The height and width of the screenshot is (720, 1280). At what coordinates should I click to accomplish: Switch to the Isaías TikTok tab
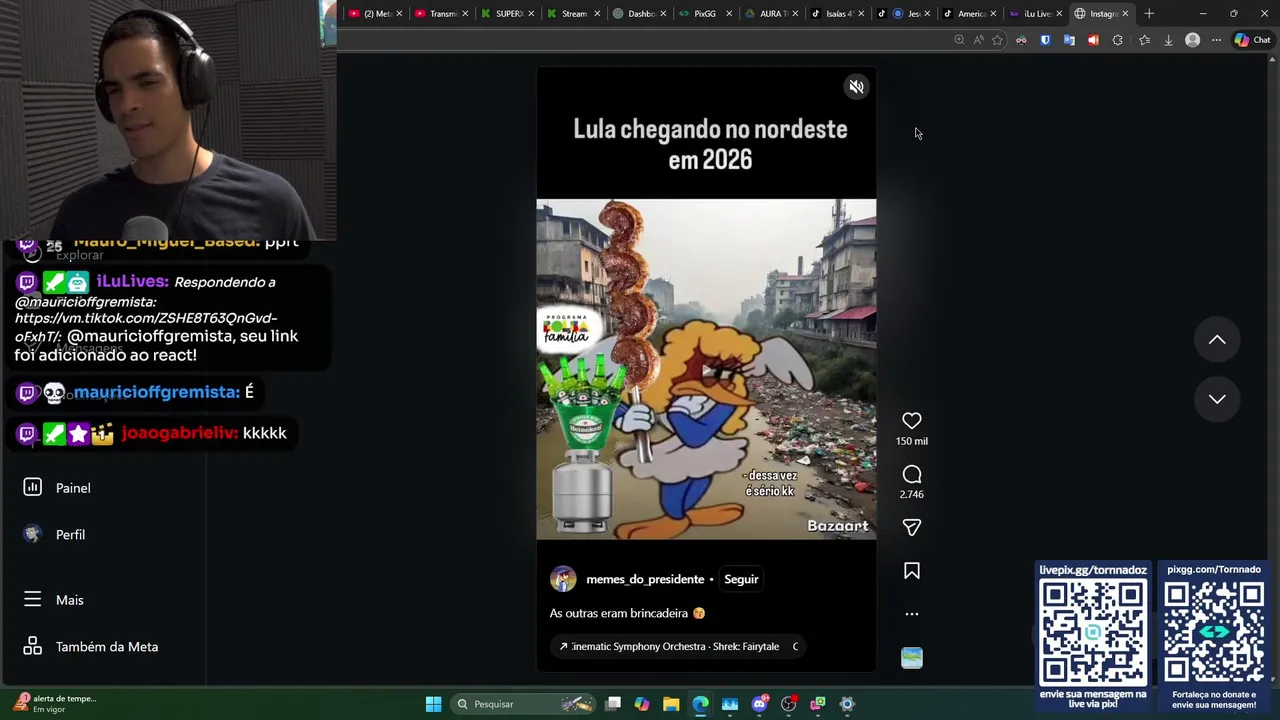tap(836, 14)
